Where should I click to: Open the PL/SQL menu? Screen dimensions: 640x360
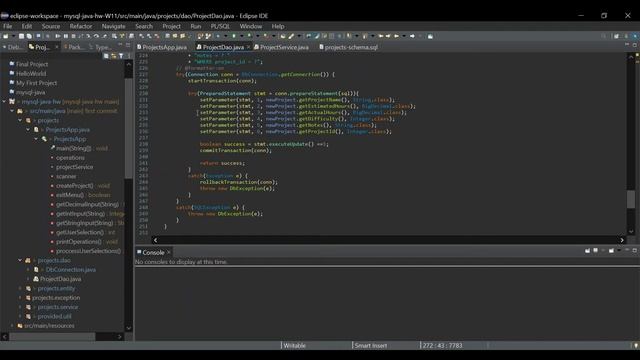click(220, 26)
